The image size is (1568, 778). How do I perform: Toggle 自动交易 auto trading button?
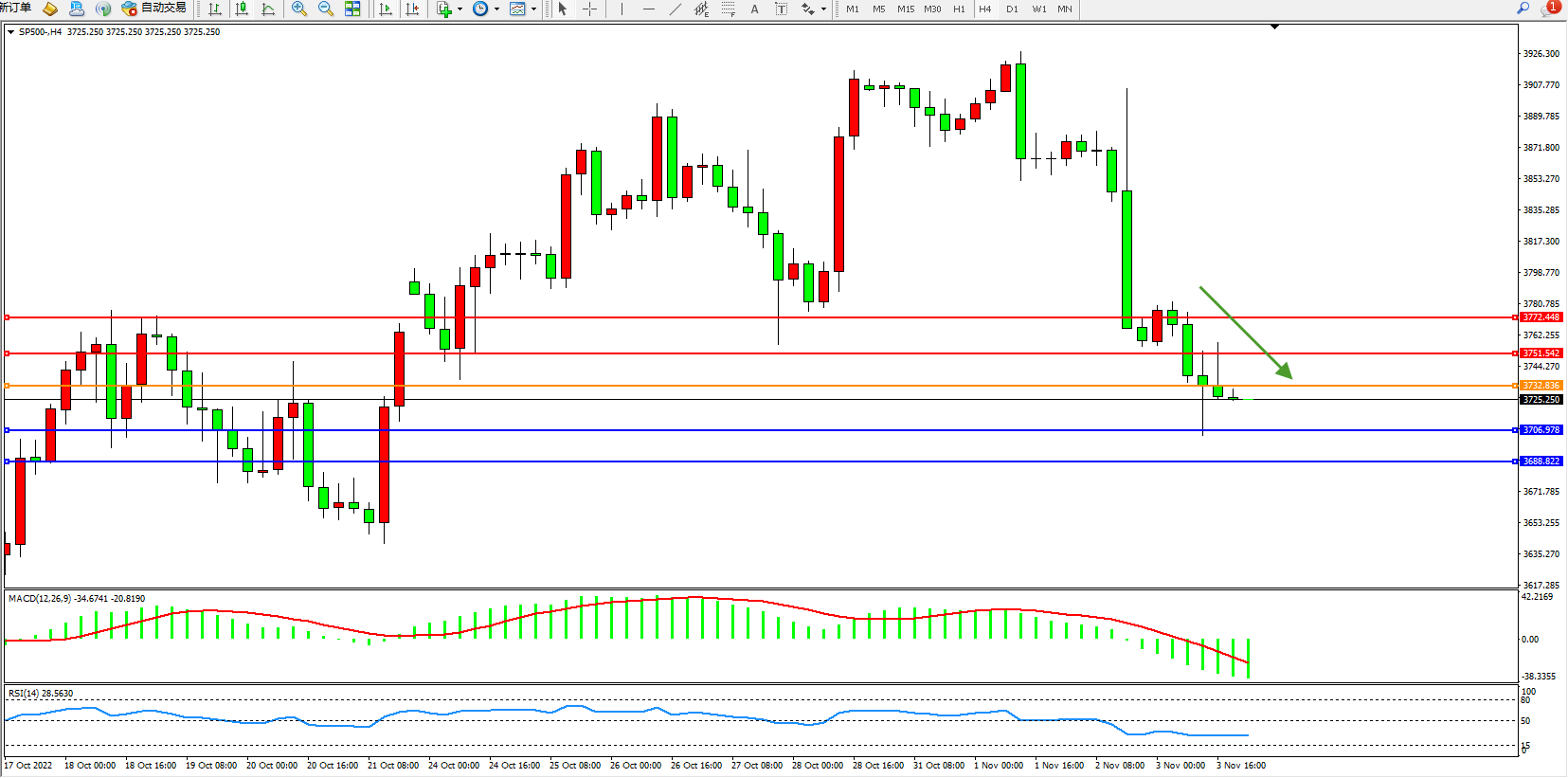tap(154, 9)
